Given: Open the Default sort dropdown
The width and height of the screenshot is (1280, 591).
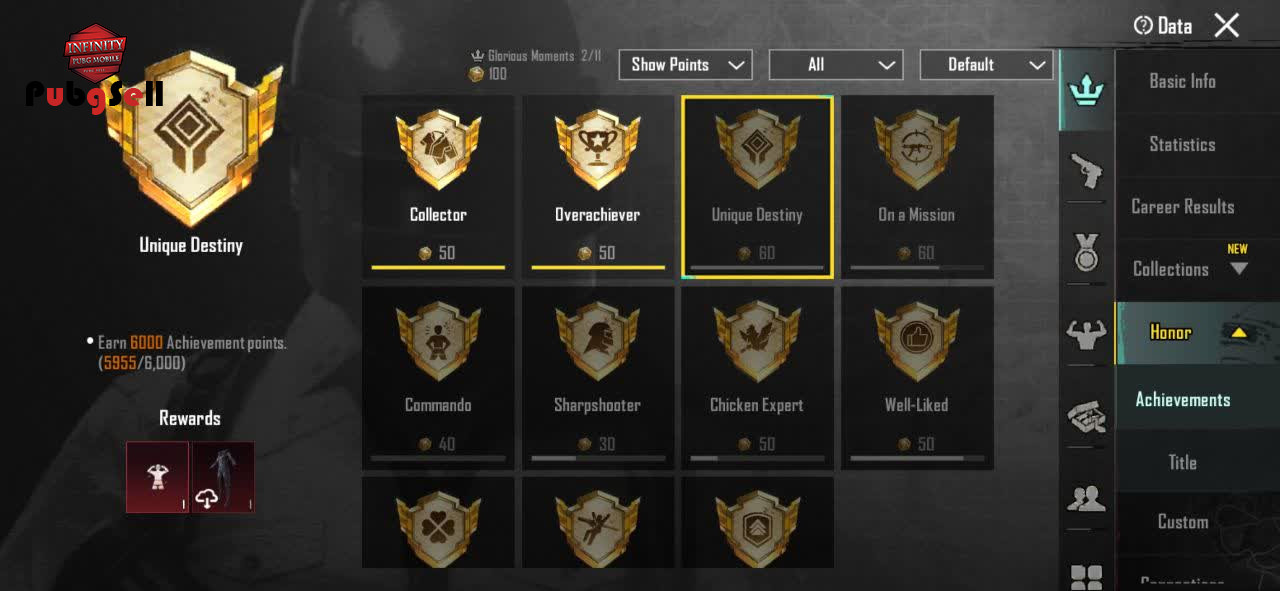Looking at the screenshot, I should pyautogui.click(x=986, y=65).
